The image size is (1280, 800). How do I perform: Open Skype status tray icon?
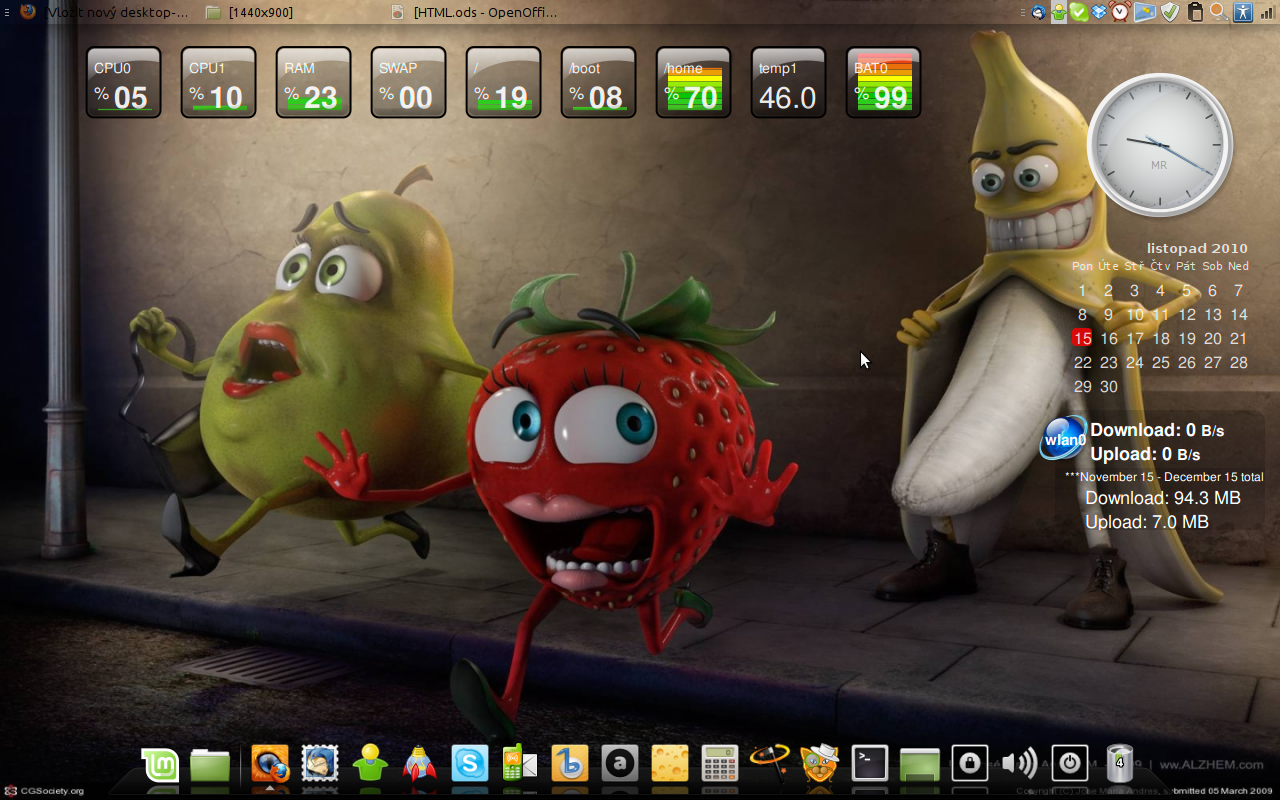[1079, 12]
